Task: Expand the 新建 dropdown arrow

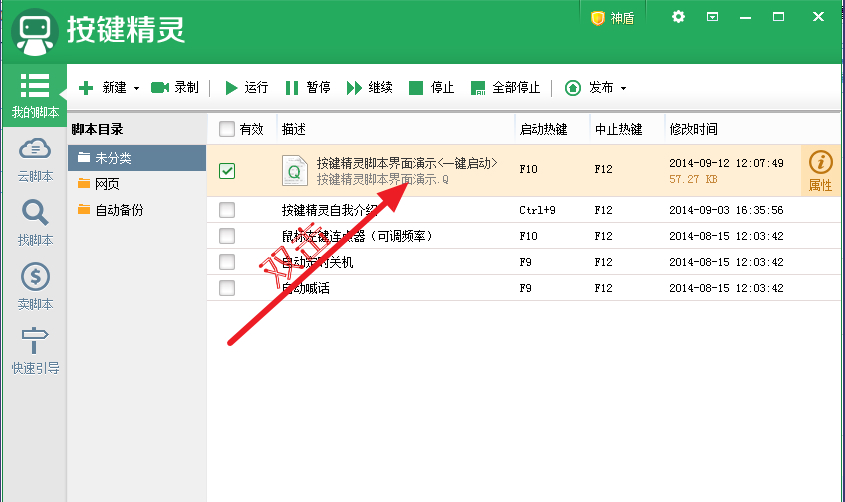Action: coord(136,88)
